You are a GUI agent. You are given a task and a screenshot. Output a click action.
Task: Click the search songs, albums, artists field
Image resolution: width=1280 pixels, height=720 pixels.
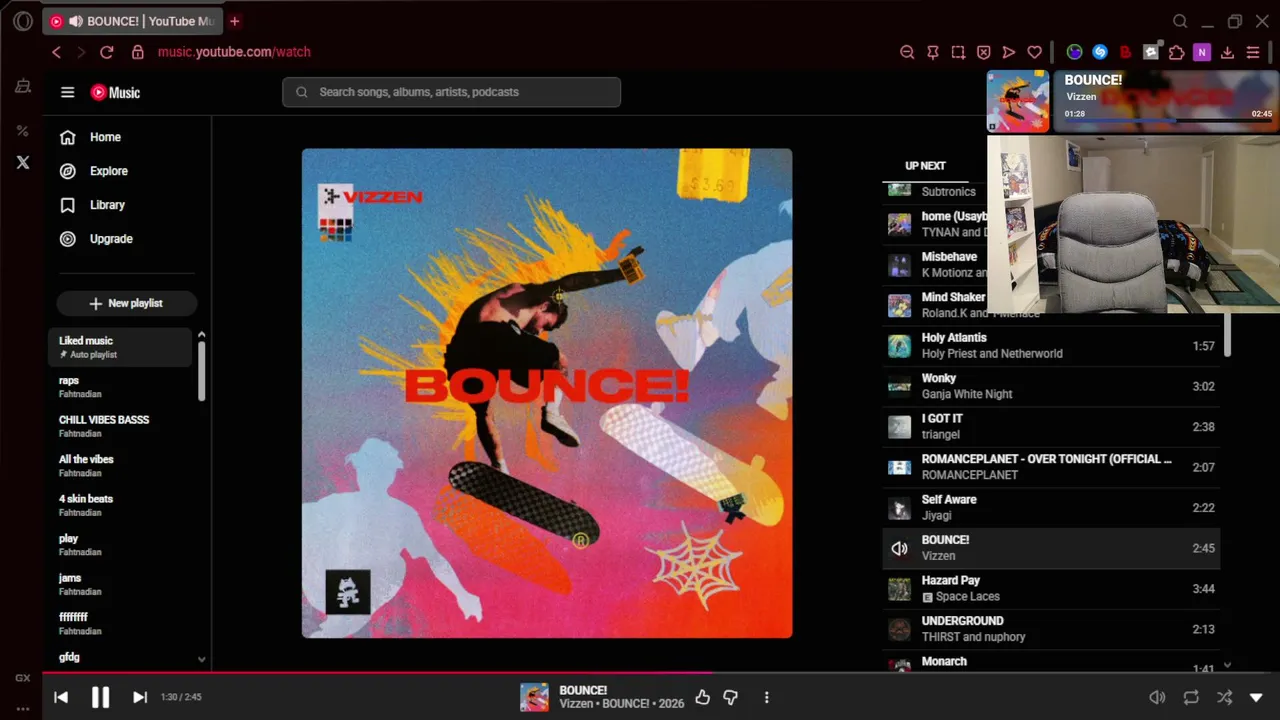(451, 92)
